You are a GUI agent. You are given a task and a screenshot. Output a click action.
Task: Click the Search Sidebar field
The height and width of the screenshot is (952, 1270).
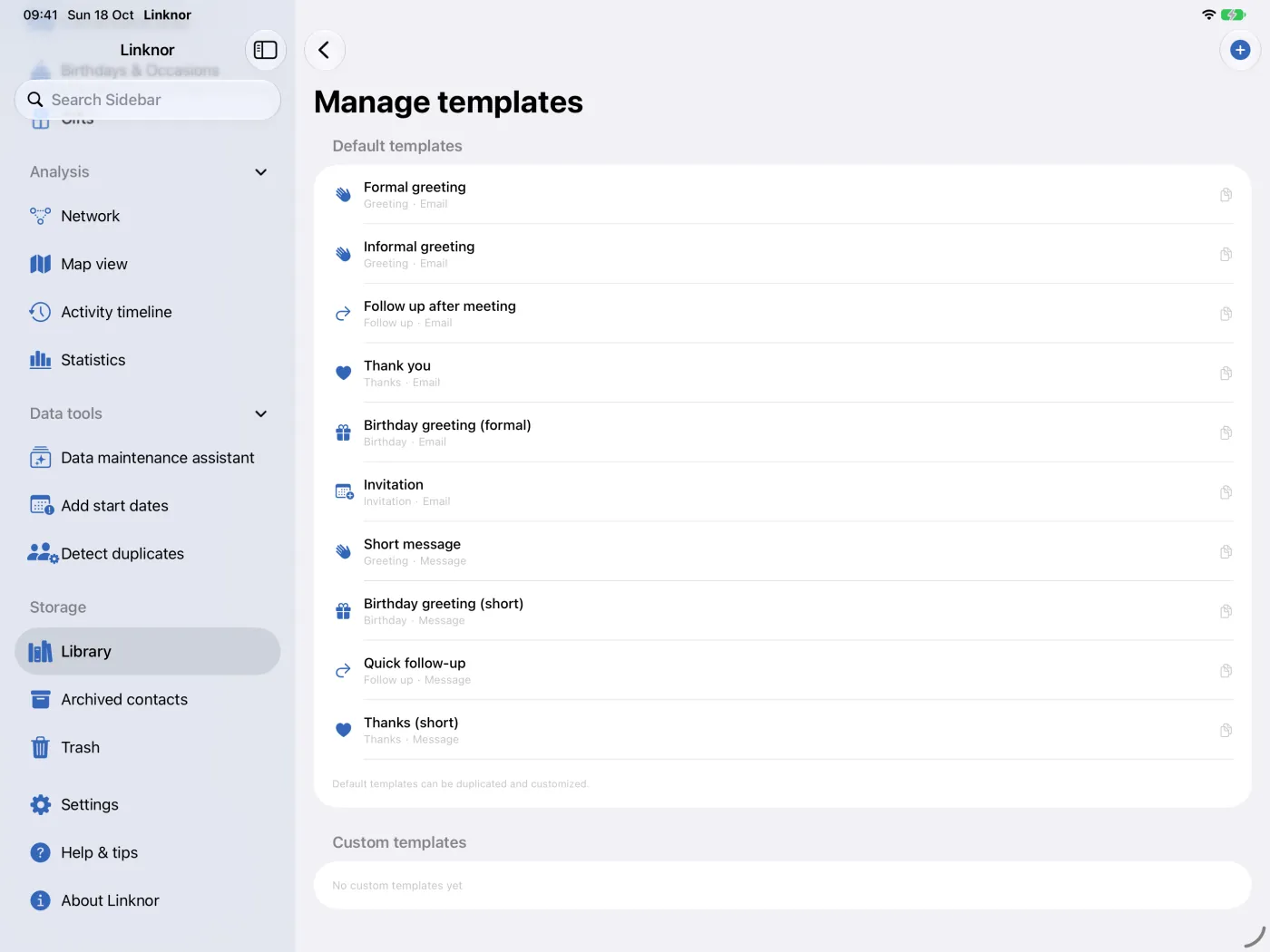[x=148, y=100]
